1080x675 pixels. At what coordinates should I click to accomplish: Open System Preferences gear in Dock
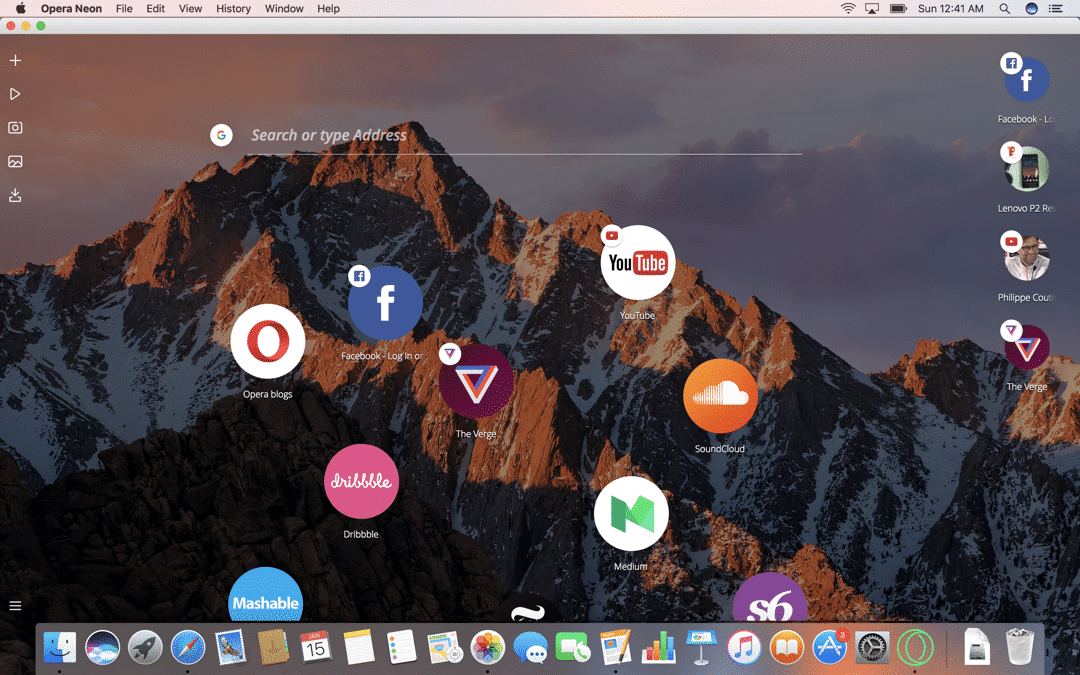pyautogui.click(x=872, y=647)
